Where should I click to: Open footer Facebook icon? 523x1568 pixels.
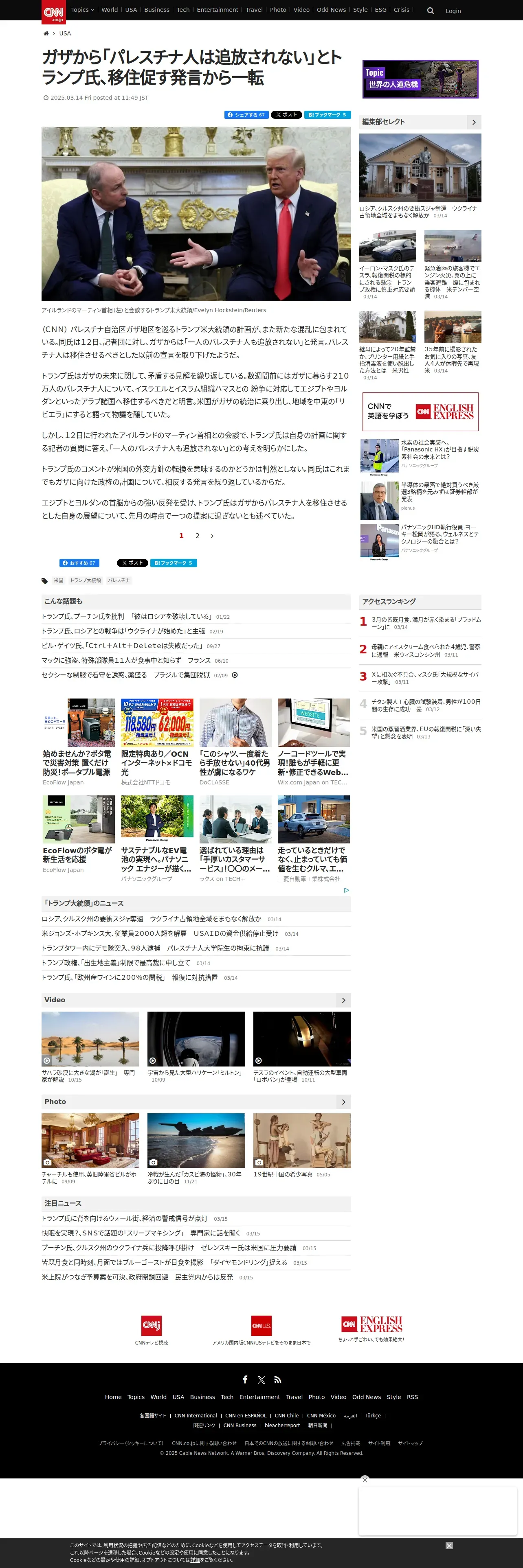click(x=245, y=1379)
